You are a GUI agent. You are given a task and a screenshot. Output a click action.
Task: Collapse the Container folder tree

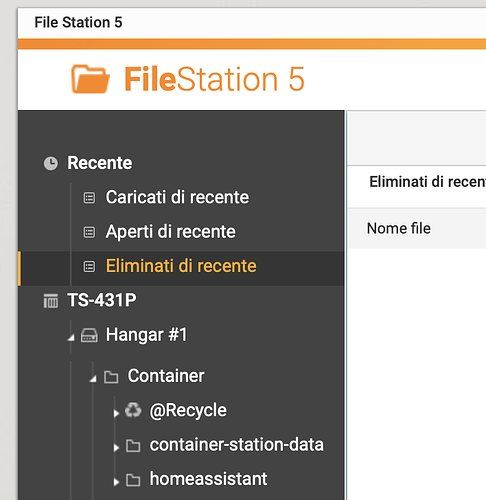pyautogui.click(x=93, y=379)
